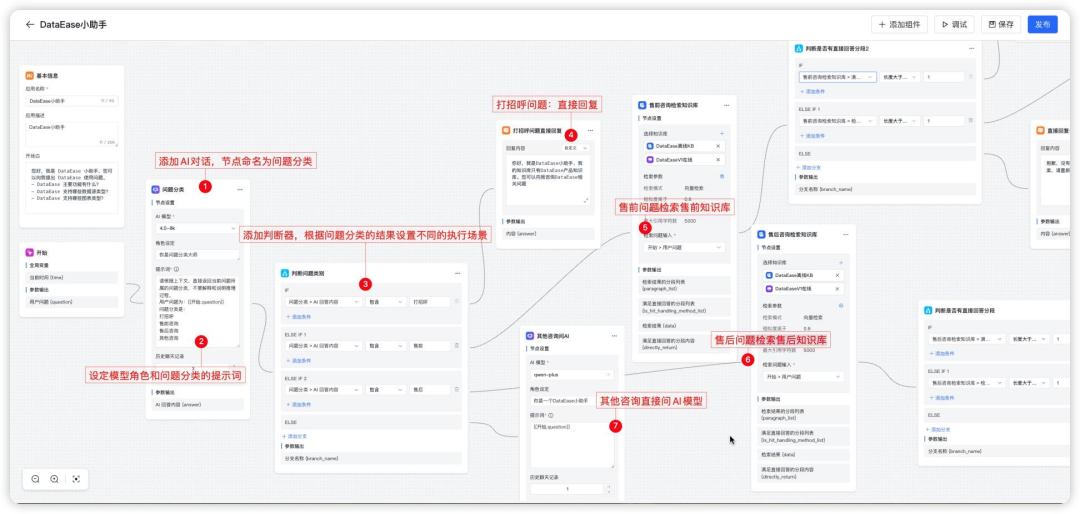Open the 打招呼问题直接回复 node more menu
Image resolution: width=1080 pixels, height=514 pixels.
pyautogui.click(x=590, y=130)
